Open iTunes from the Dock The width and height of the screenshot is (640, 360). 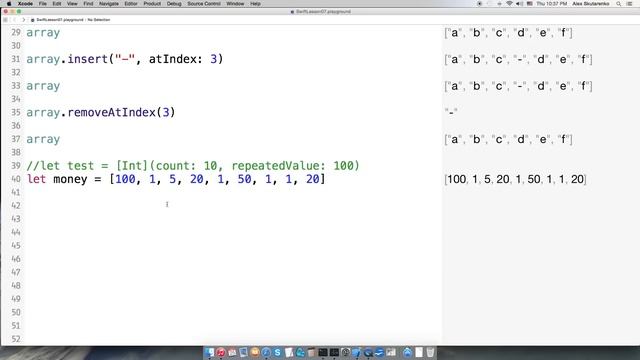[x=221, y=352]
